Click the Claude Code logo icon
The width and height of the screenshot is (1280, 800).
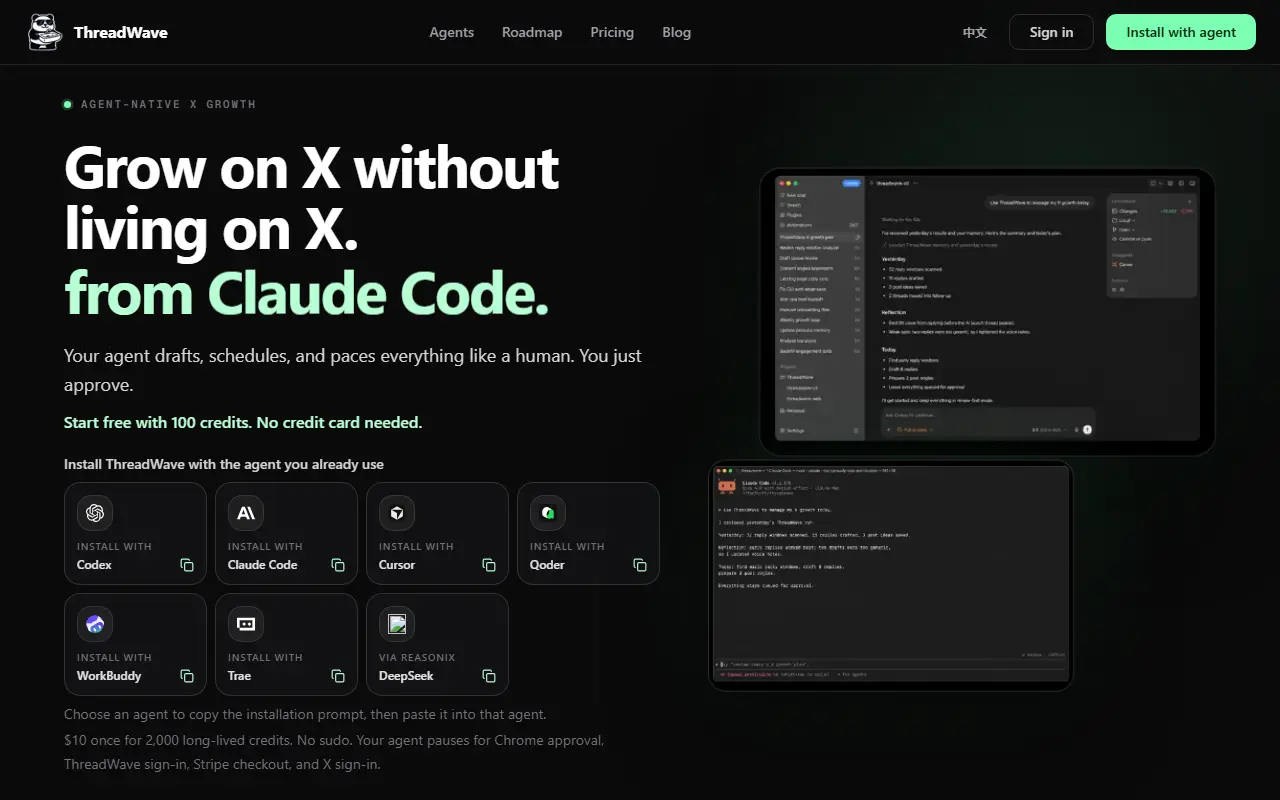coord(246,513)
